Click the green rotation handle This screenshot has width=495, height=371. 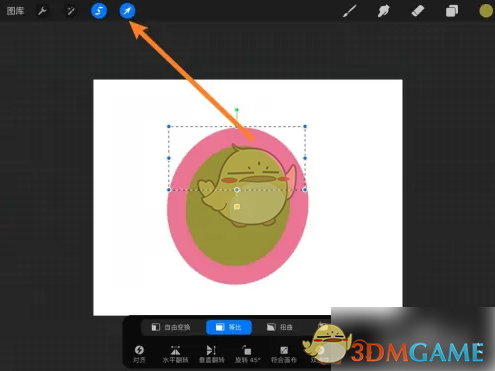[x=237, y=110]
